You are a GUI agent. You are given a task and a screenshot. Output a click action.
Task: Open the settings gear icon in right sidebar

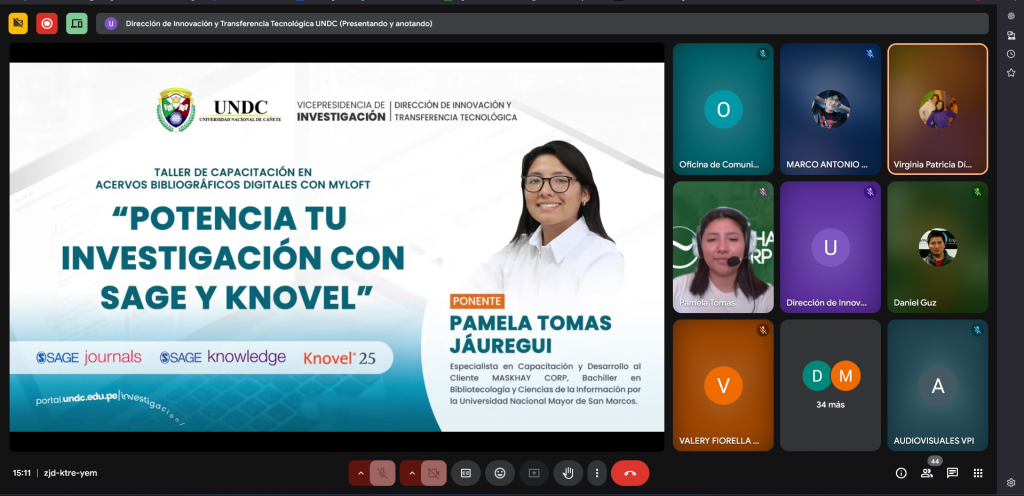click(x=1011, y=483)
